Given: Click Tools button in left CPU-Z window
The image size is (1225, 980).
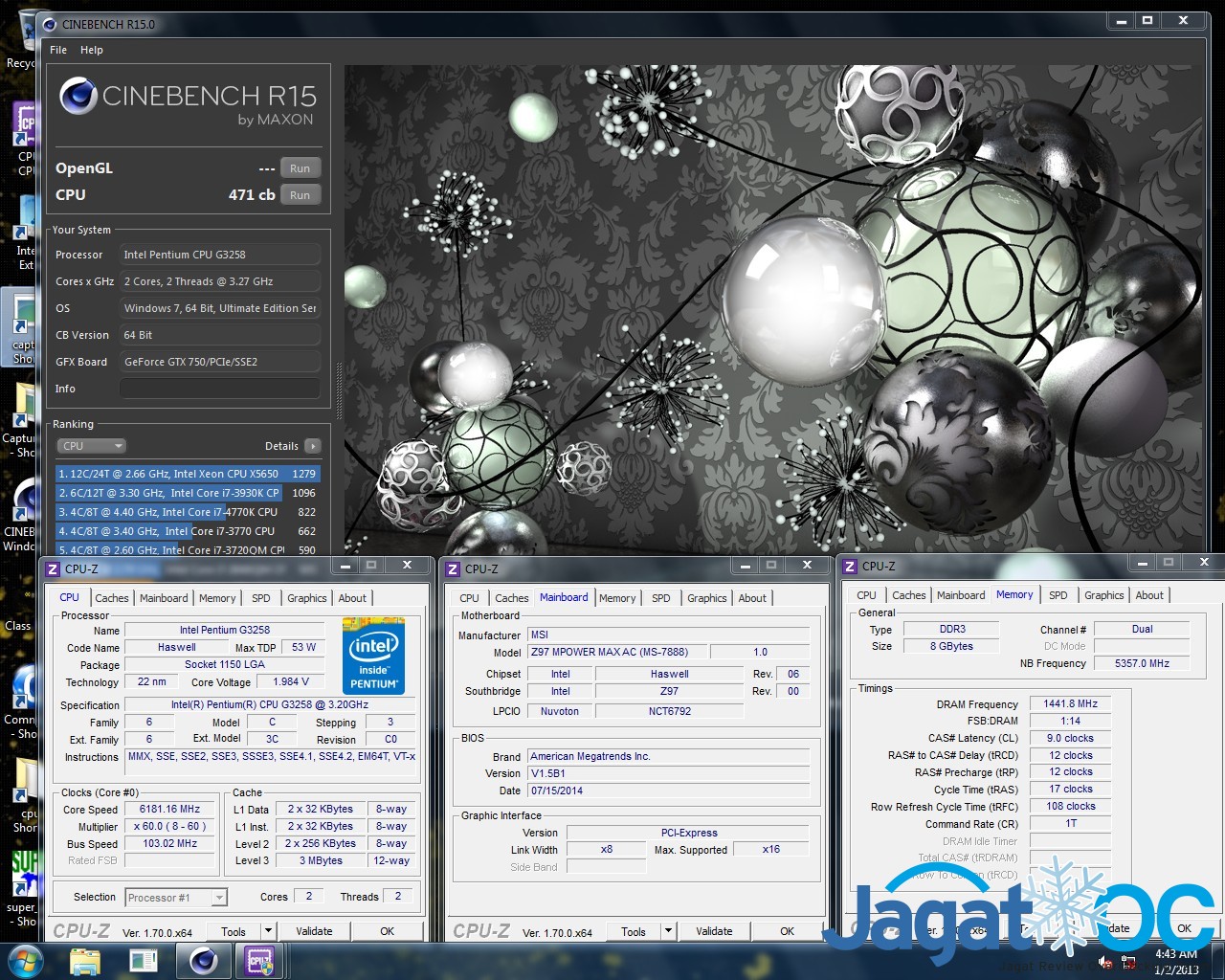Looking at the screenshot, I should [234, 931].
